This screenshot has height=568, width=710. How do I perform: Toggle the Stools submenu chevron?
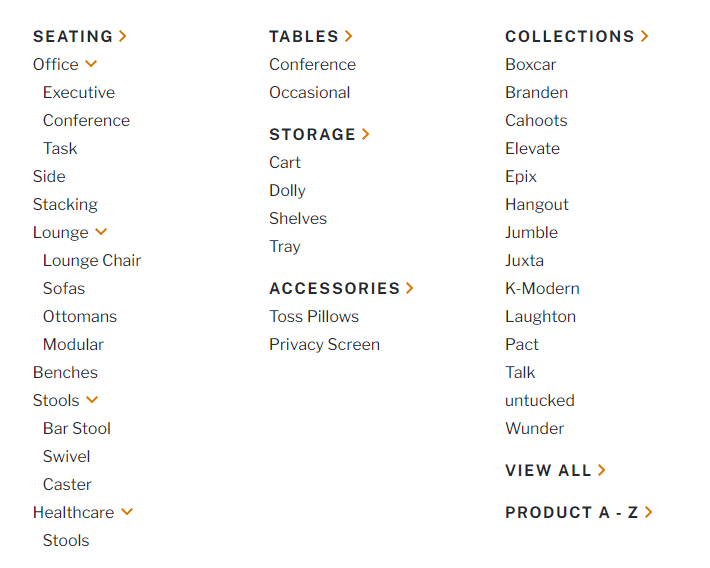92,400
